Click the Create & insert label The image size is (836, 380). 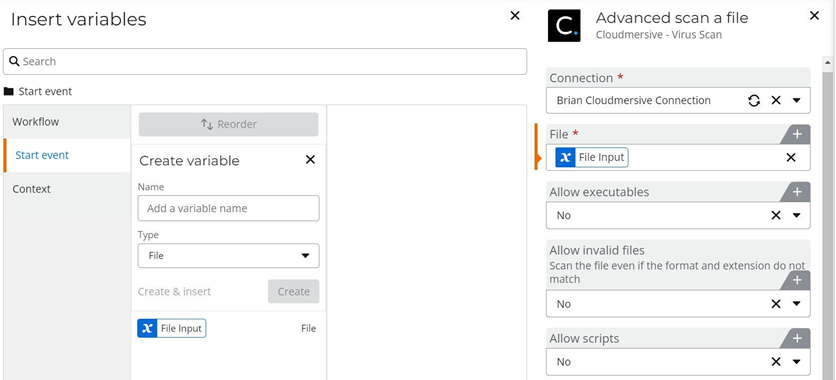[174, 292]
